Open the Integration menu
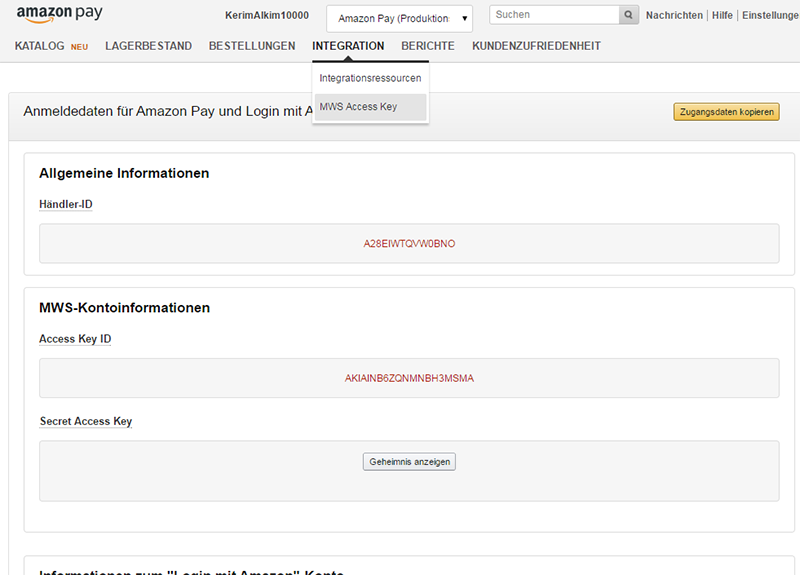 pos(348,46)
